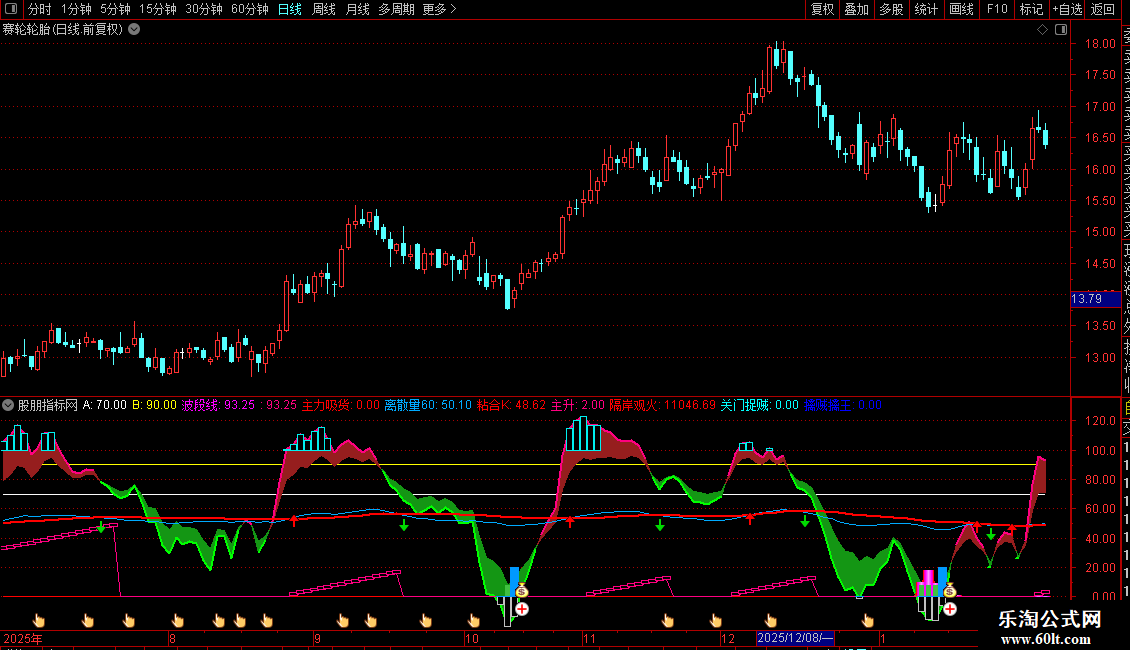Select the 30分钟 period tab
The width and height of the screenshot is (1130, 650).
coord(204,9)
